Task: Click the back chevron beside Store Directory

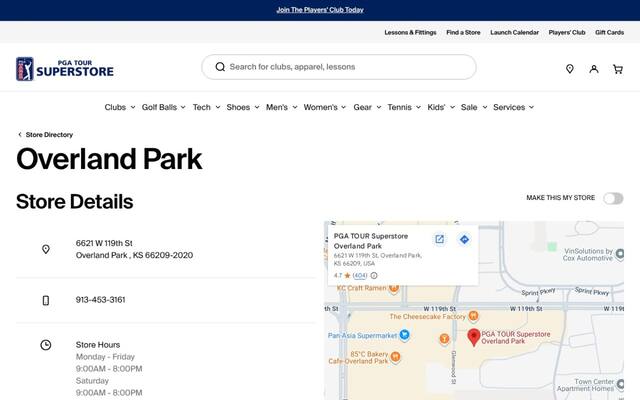Action: point(20,135)
